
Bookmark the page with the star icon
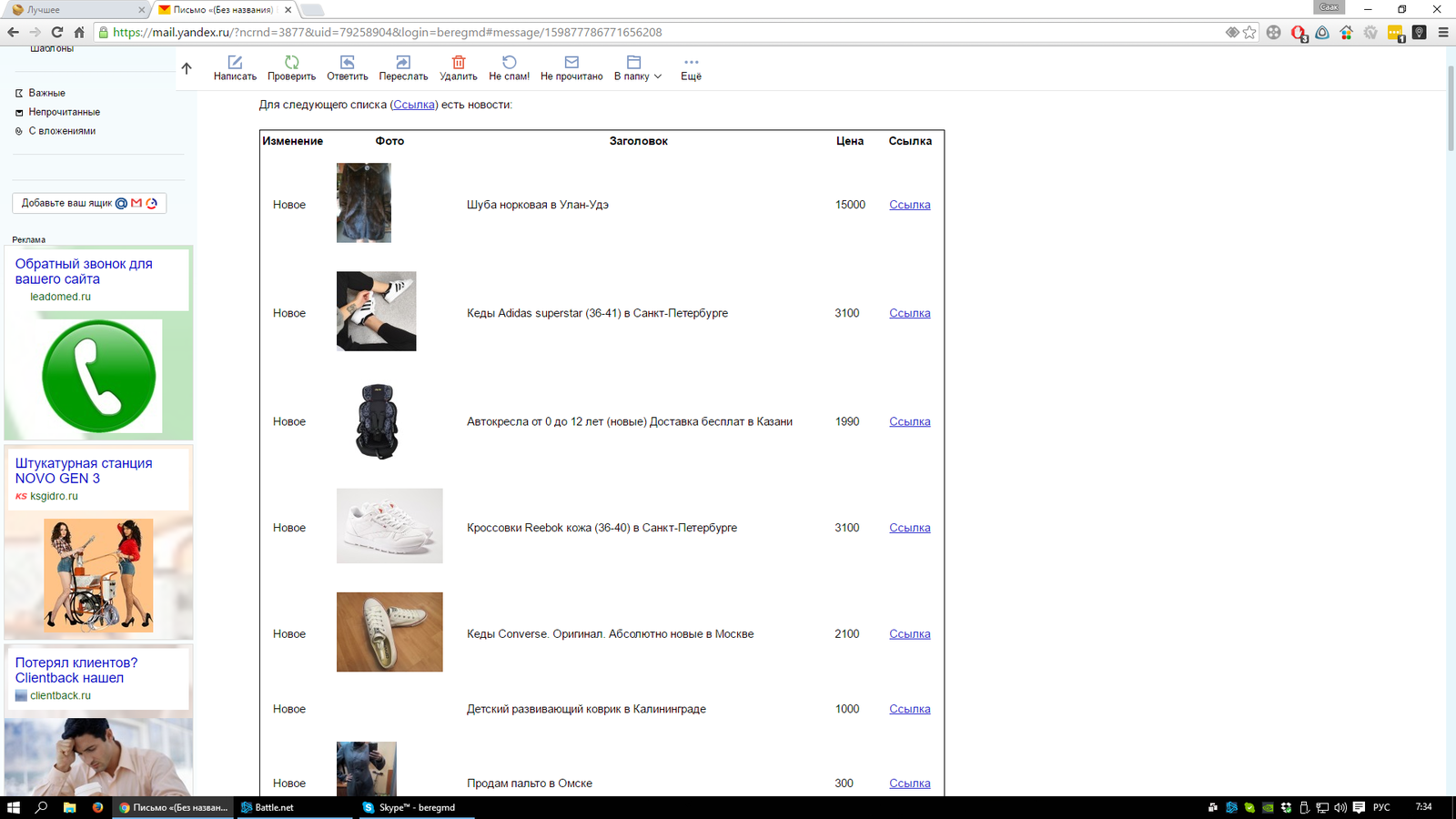(1249, 32)
